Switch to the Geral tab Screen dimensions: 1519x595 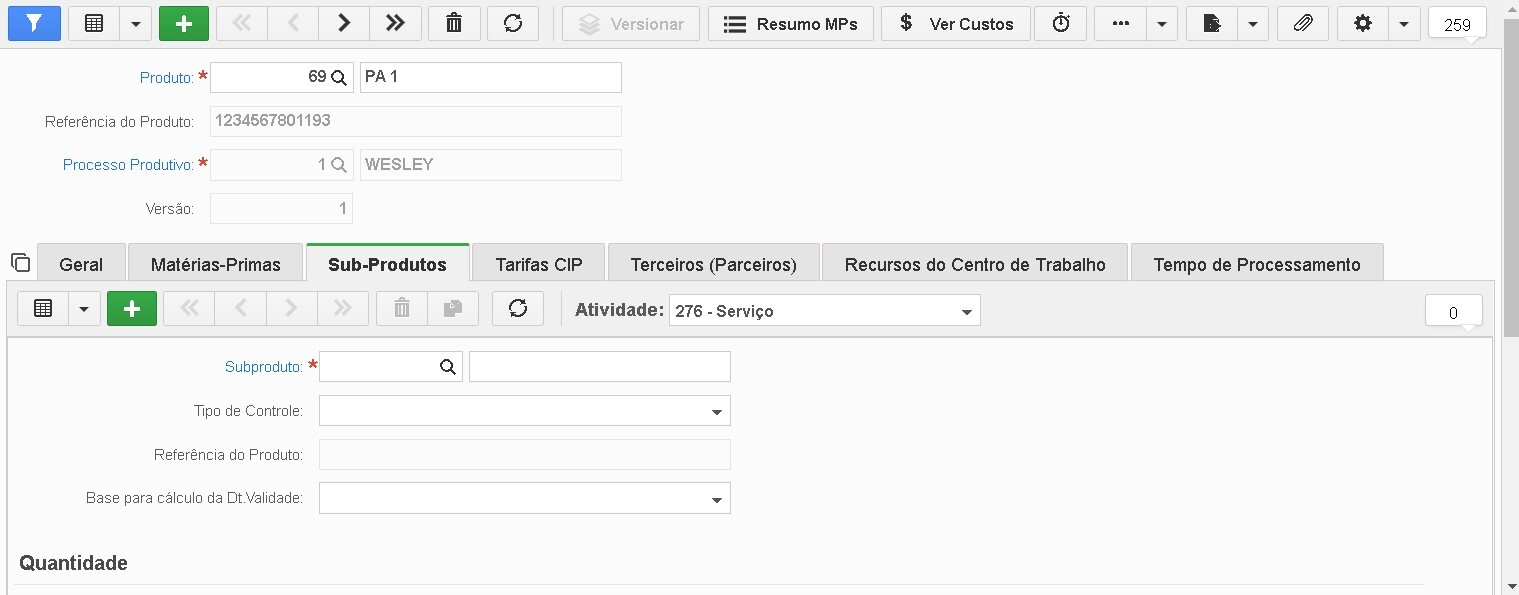tap(81, 263)
